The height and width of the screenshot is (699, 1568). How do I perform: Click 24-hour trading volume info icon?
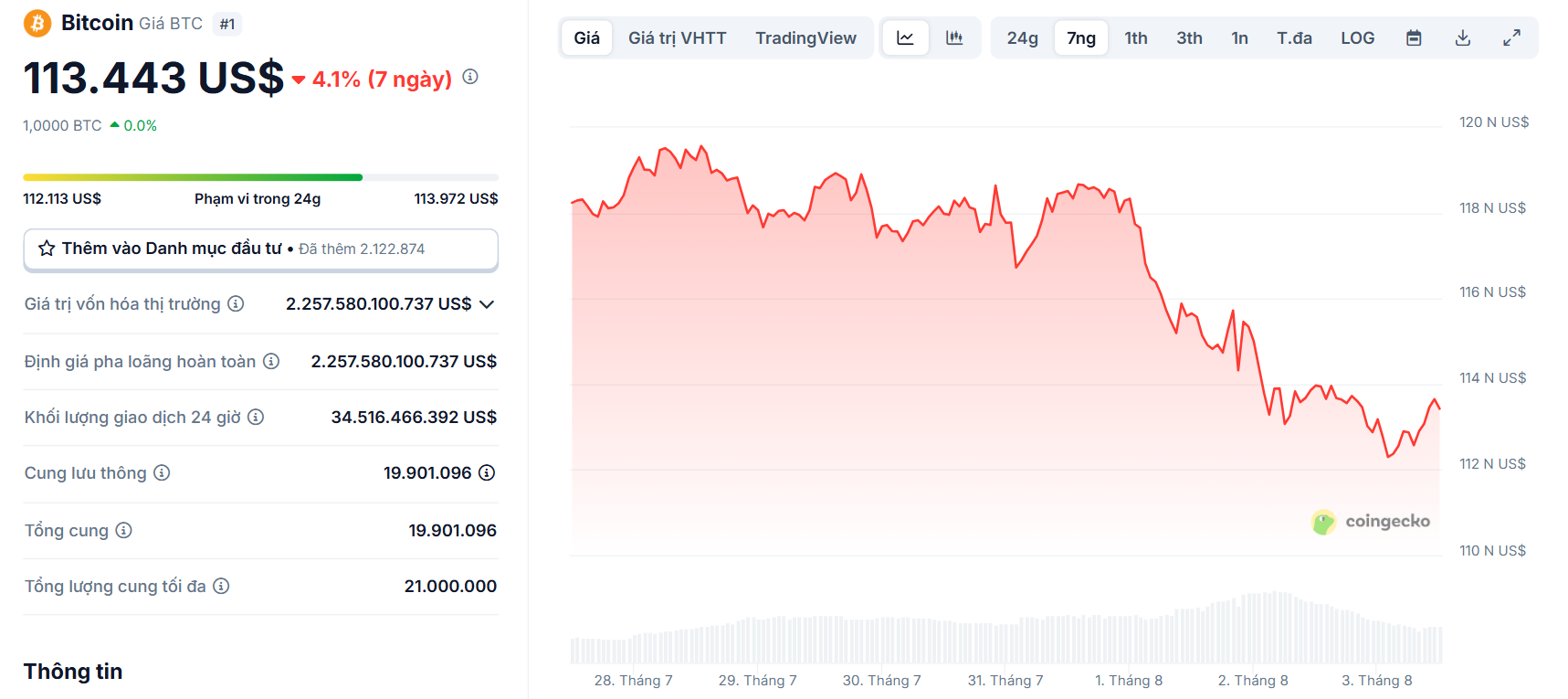click(256, 417)
